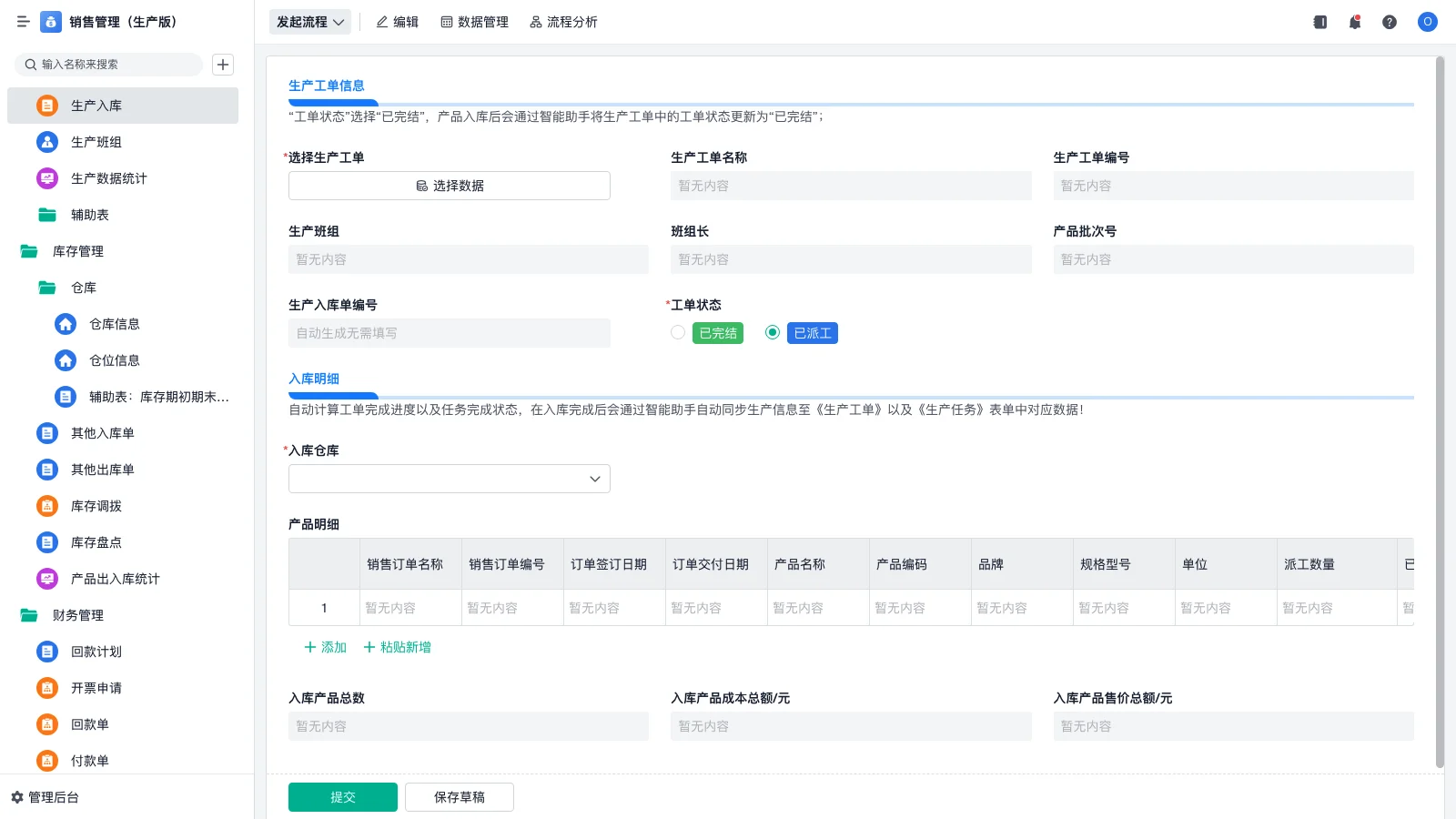Open 数据管理 from the top bar
The height and width of the screenshot is (819, 1456).
pos(474,22)
